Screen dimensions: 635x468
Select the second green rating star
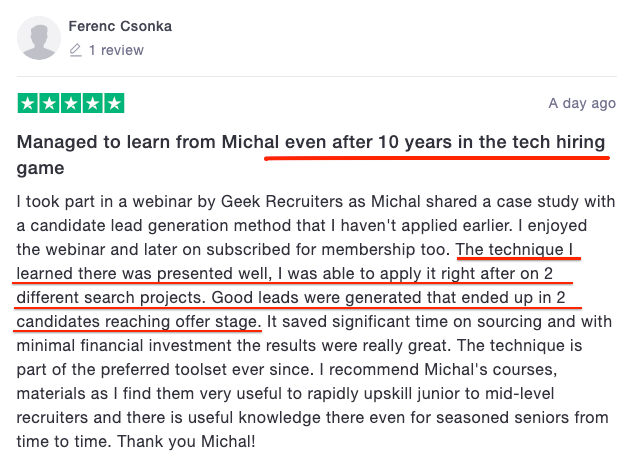pos(49,103)
